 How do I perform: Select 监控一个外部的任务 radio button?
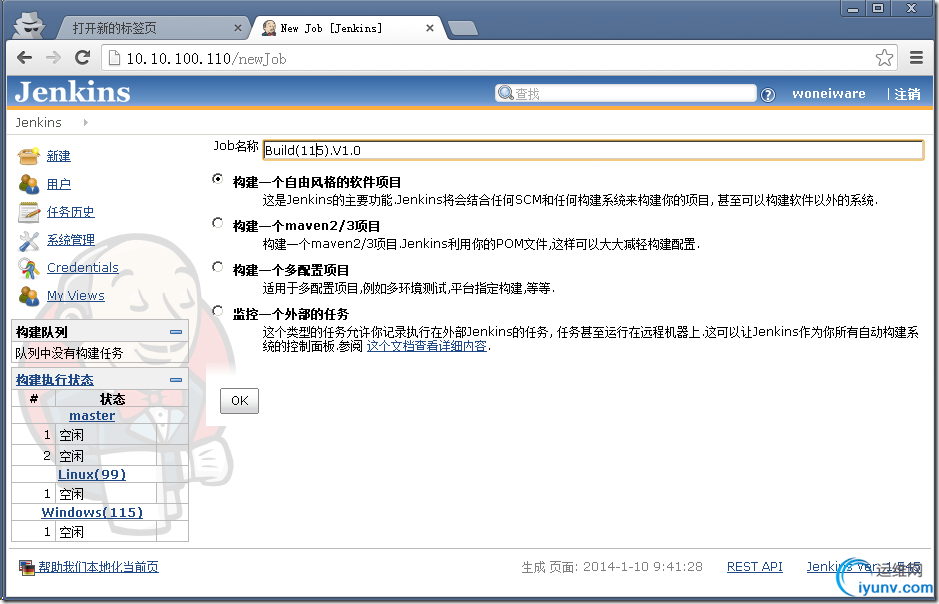click(218, 311)
